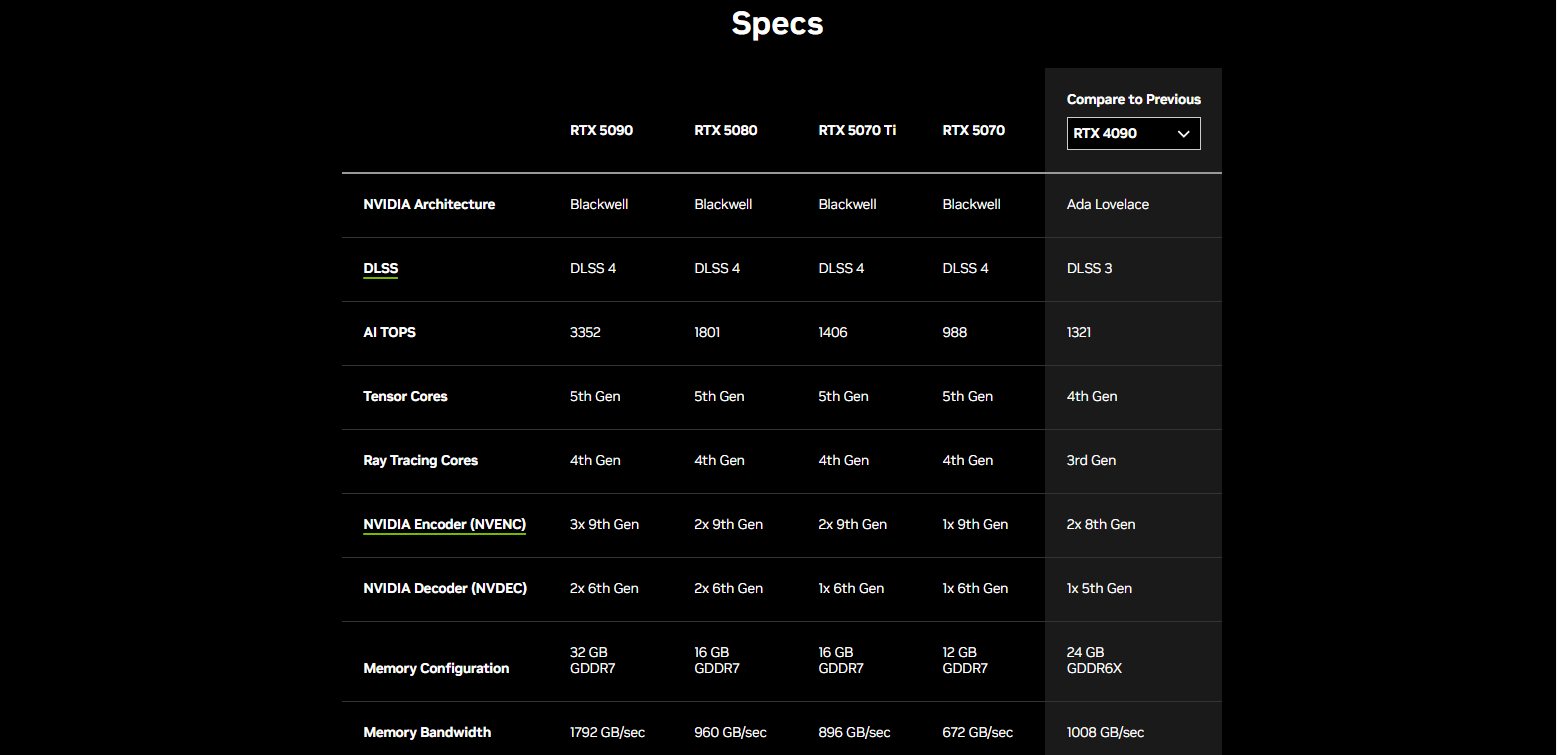Select the RTX 5090 column header
Viewport: 1557px width, 755px height.
[601, 130]
